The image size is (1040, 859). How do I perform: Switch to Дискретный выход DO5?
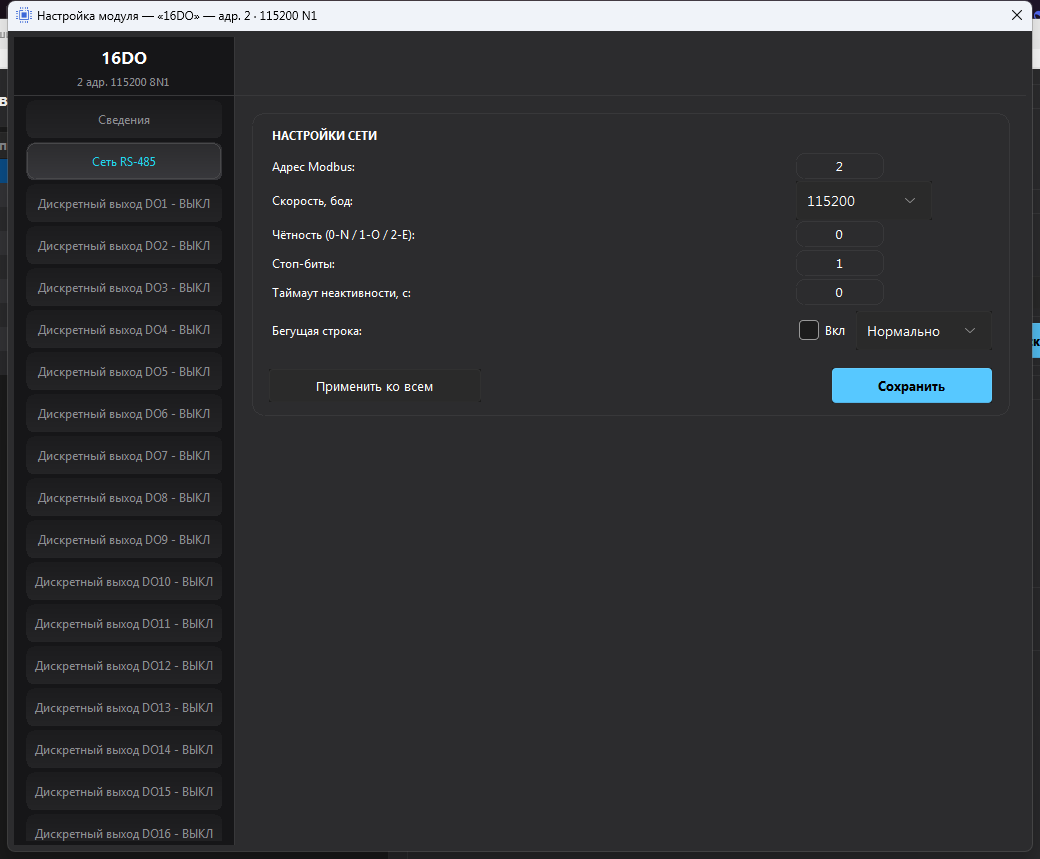click(124, 371)
